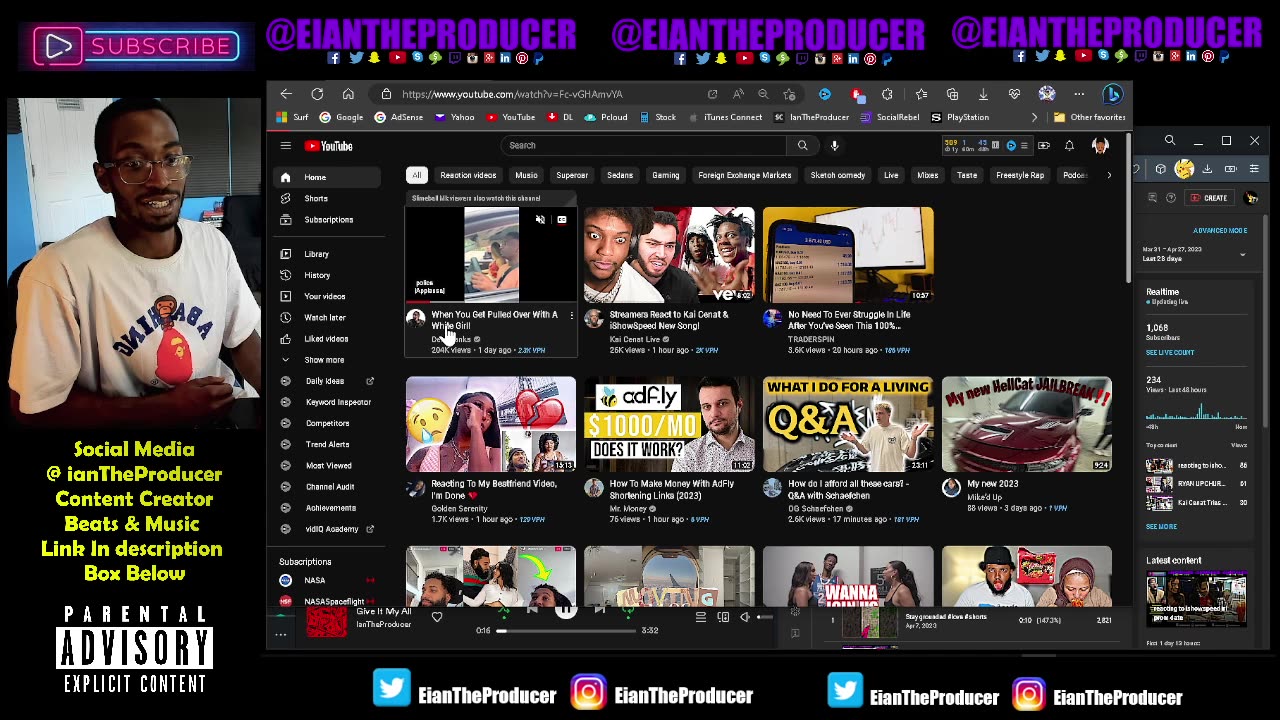Select the Sketch comedy chip
The height and width of the screenshot is (720, 1280).
838,175
